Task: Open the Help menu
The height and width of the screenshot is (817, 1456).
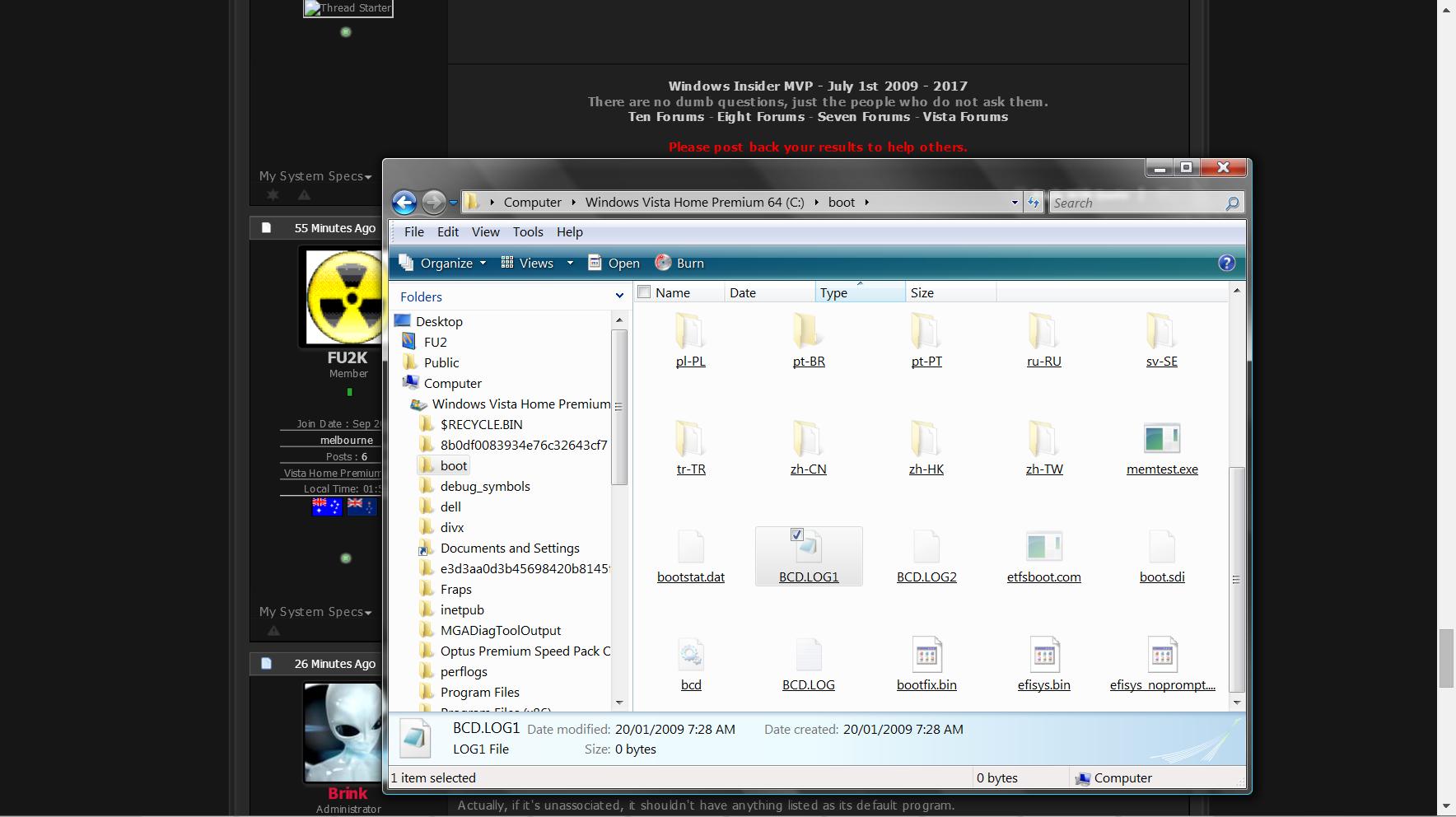Action: pyautogui.click(x=569, y=232)
